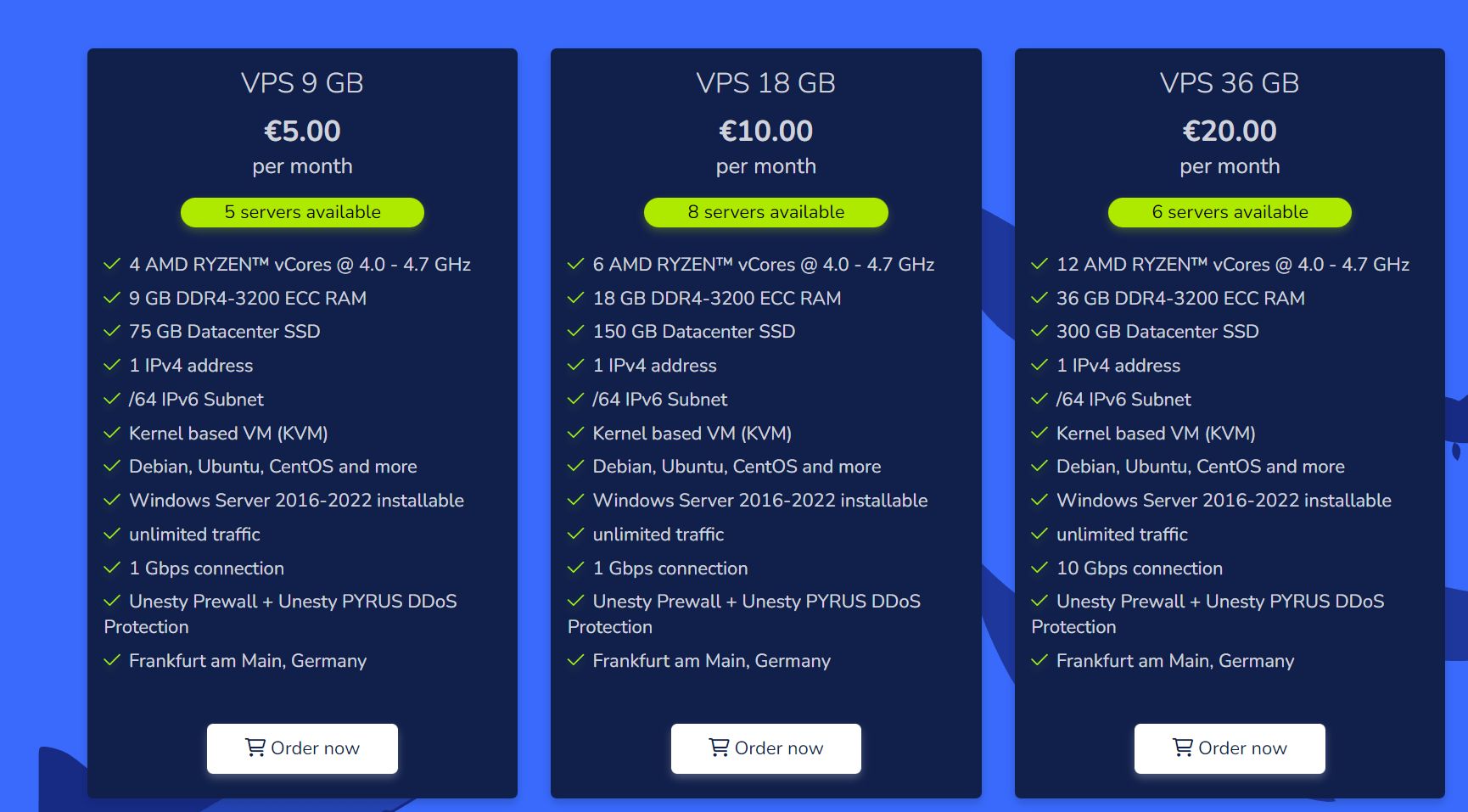This screenshot has height=812, width=1468.
Task: Select the VPS 9 GB plan title
Action: click(x=302, y=83)
